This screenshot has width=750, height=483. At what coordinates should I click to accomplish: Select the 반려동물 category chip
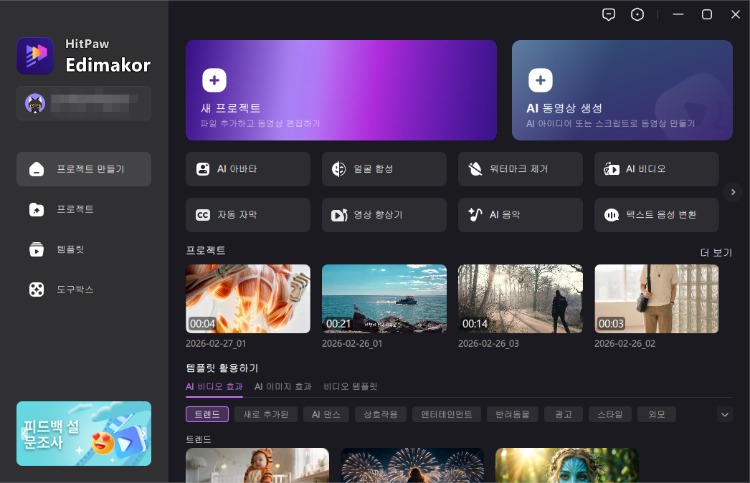[x=512, y=414]
